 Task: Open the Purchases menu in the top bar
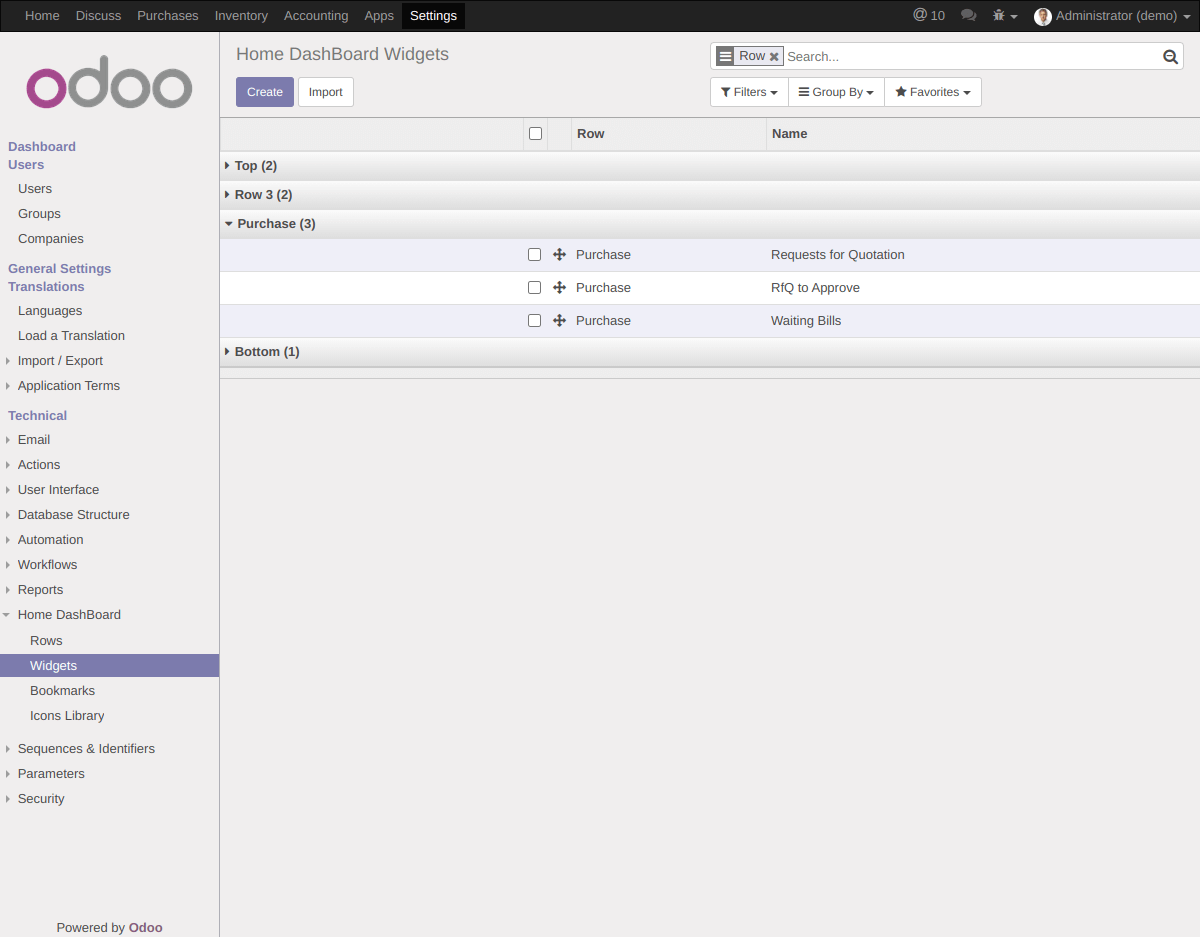pyautogui.click(x=167, y=15)
